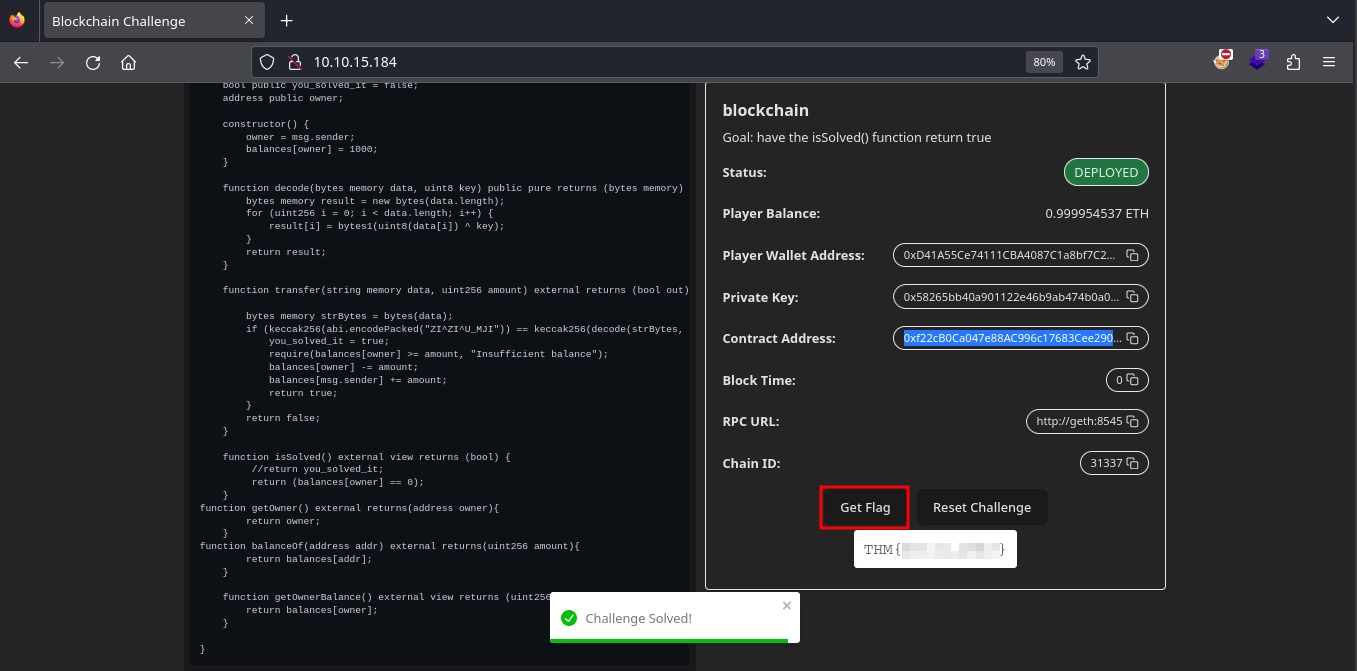1357x671 pixels.
Task: Dismiss the Challenge Solved notification
Action: pos(786,606)
